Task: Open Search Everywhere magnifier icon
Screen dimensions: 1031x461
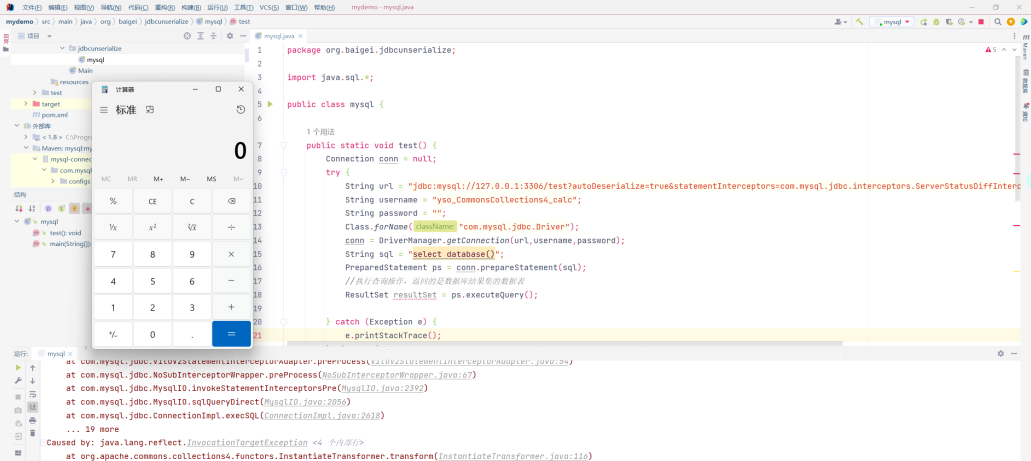Action: coord(1000,21)
